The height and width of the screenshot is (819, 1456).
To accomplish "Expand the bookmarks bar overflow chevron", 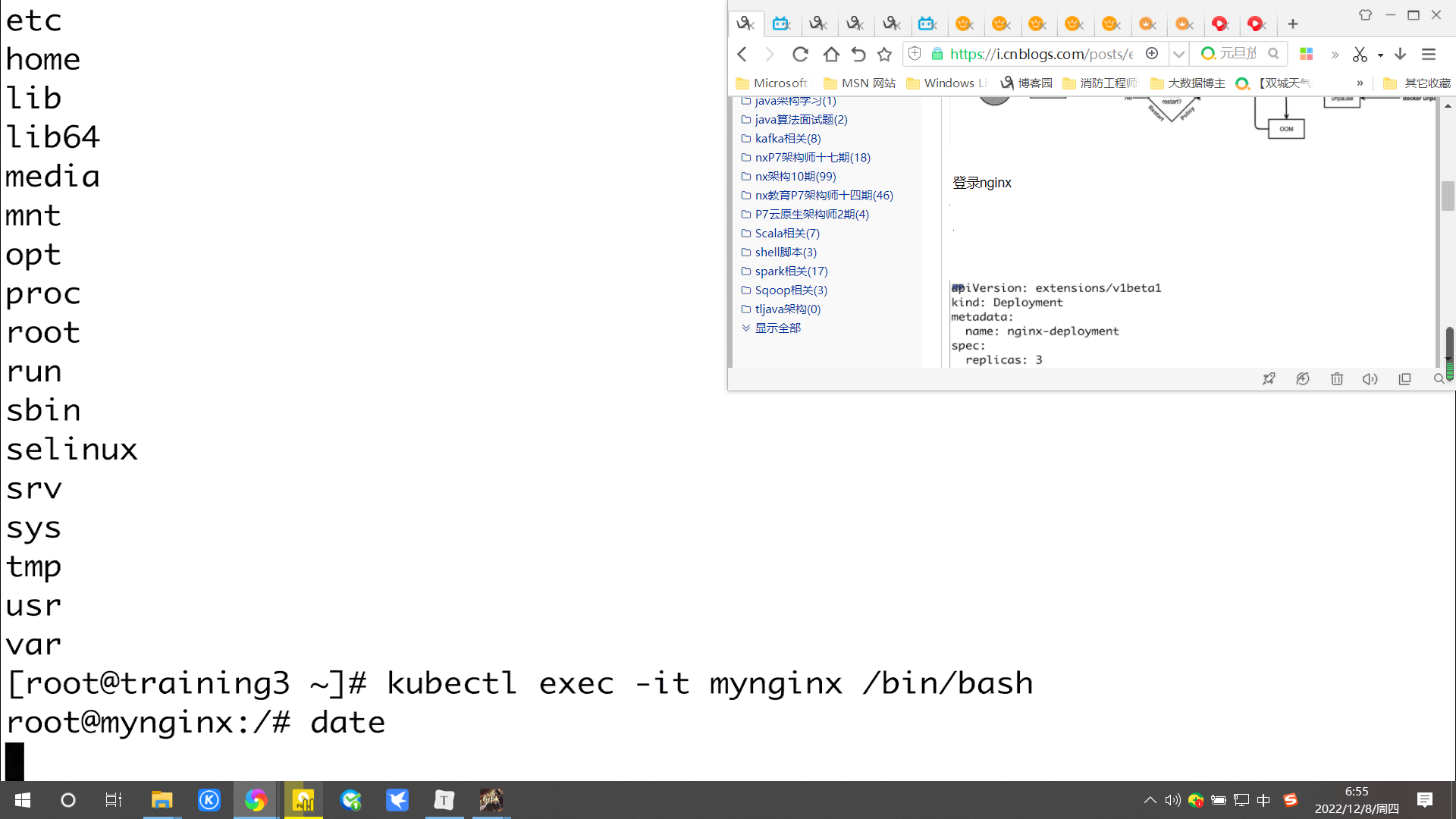I will (1360, 83).
